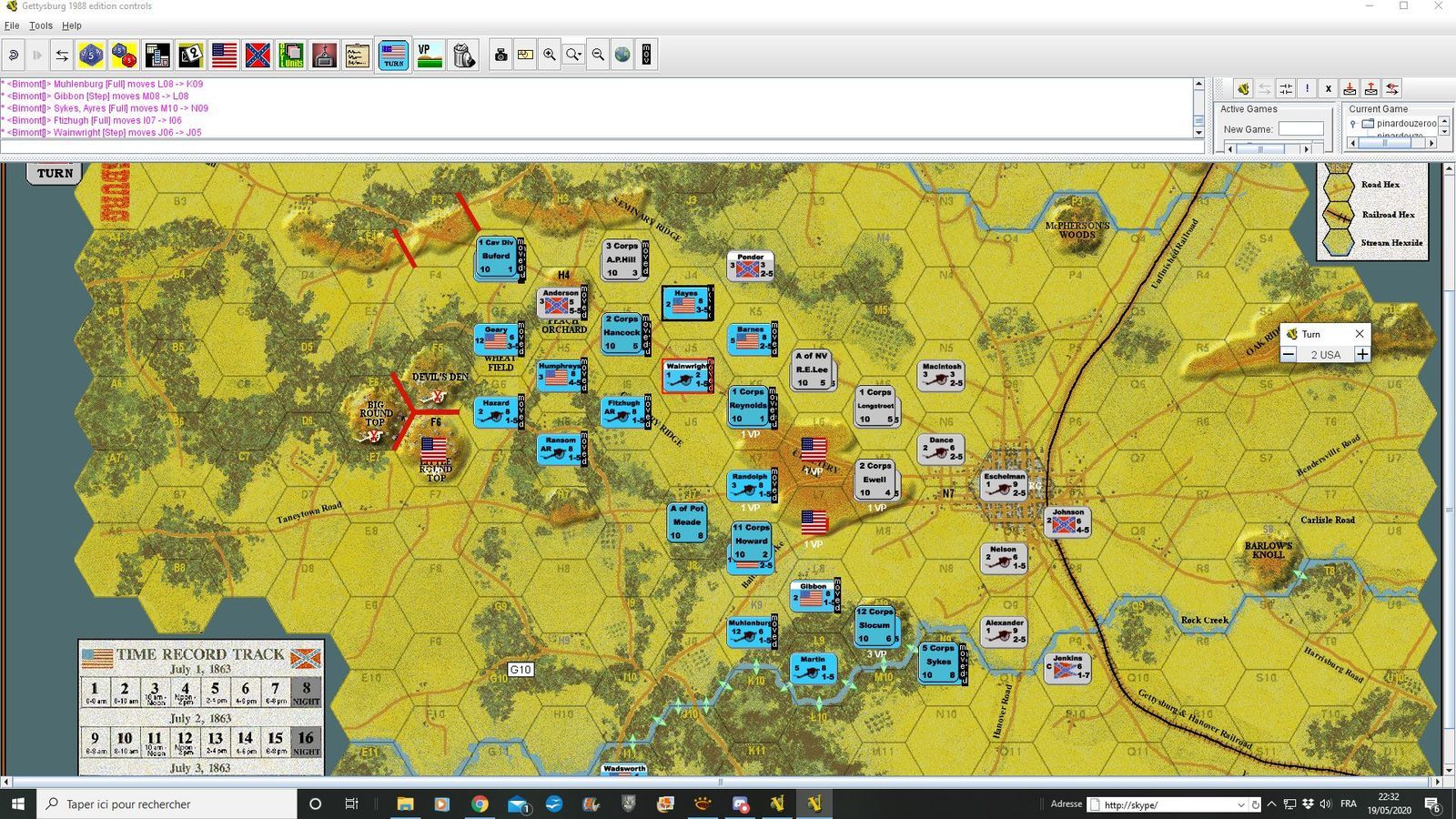Toggle the TURN counter window button
Viewport: 1456px width, 819px height.
tap(393, 56)
